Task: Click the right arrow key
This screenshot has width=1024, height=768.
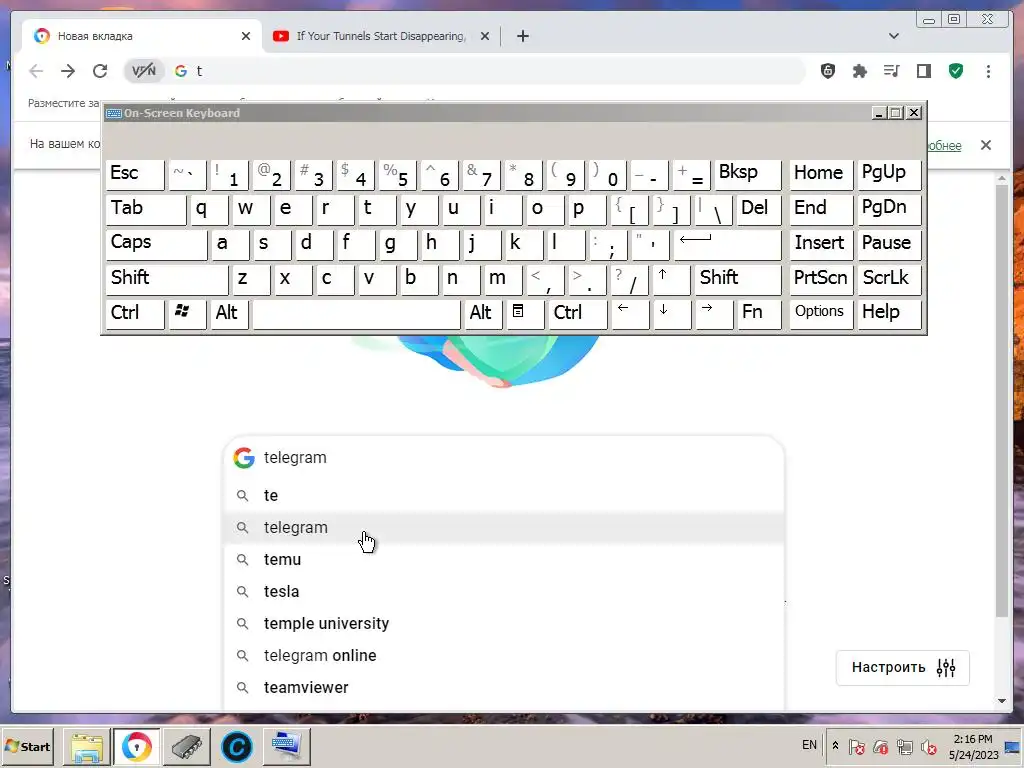Action: 714,313
